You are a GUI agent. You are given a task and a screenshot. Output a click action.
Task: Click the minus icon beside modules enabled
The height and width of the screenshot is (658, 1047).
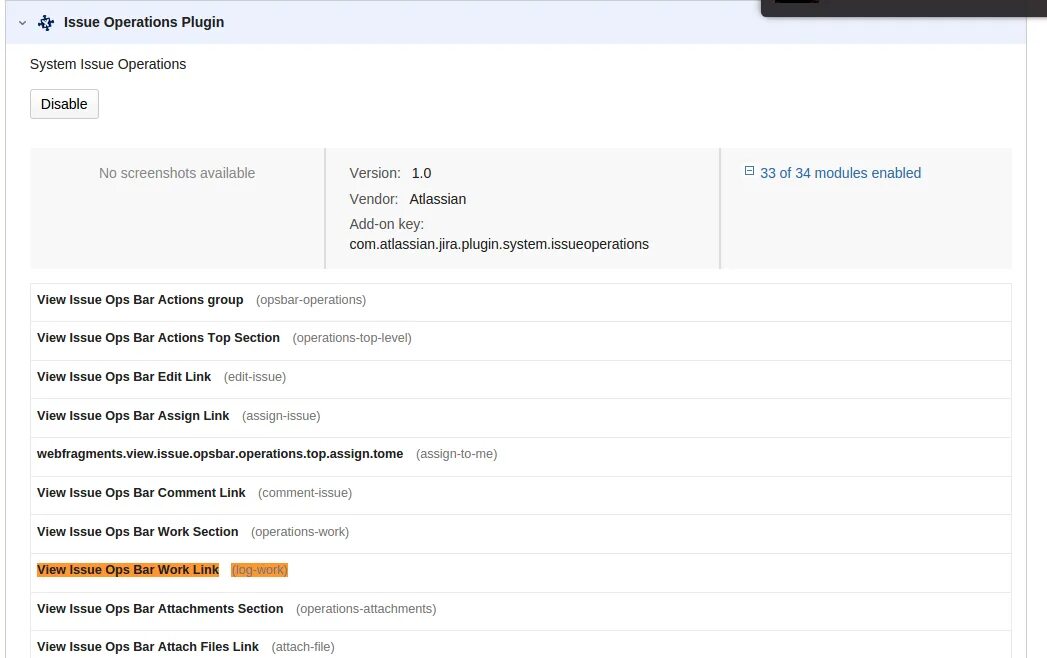pos(749,171)
